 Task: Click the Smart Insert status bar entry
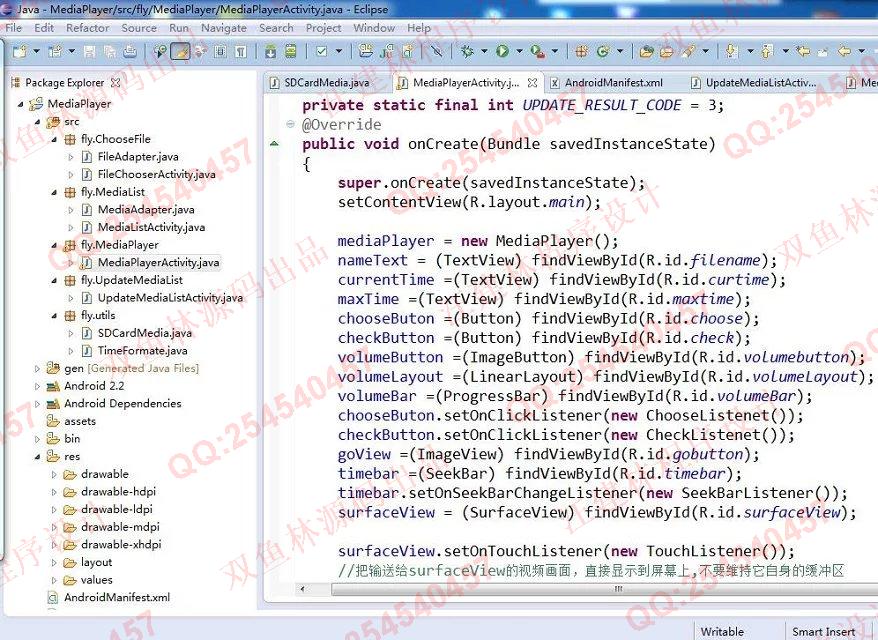click(823, 632)
